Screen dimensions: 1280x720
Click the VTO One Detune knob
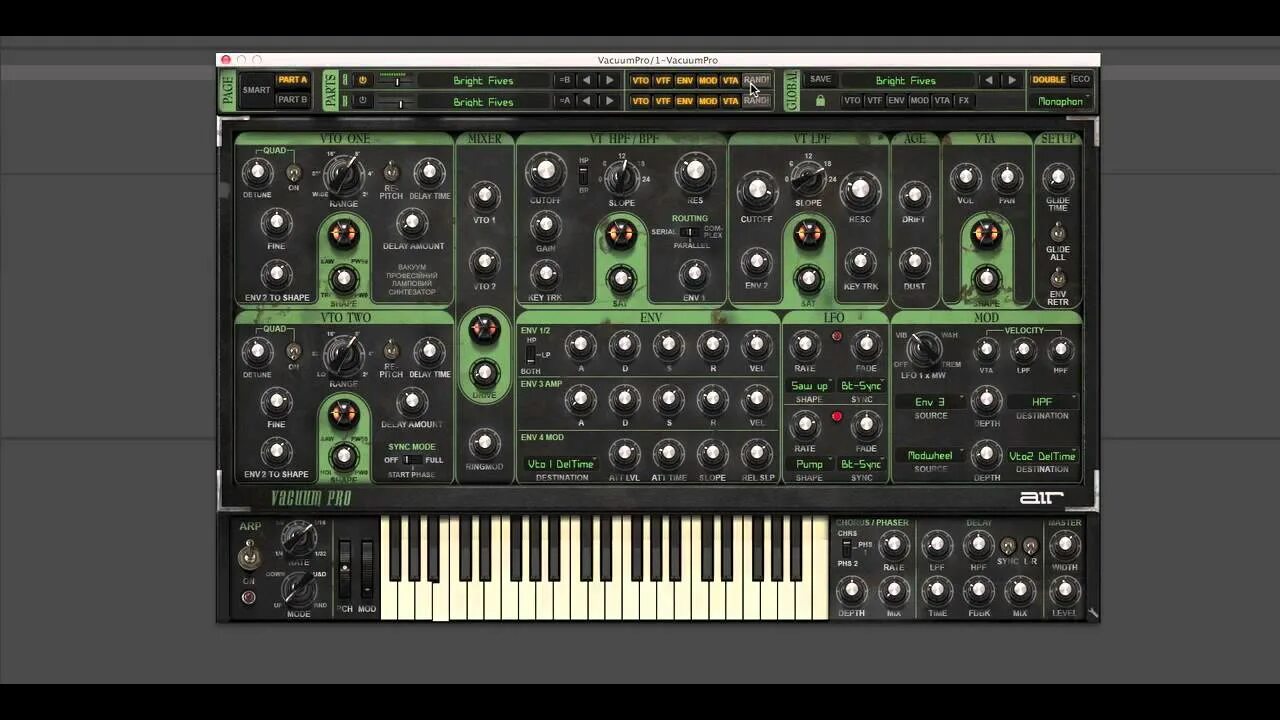(257, 173)
